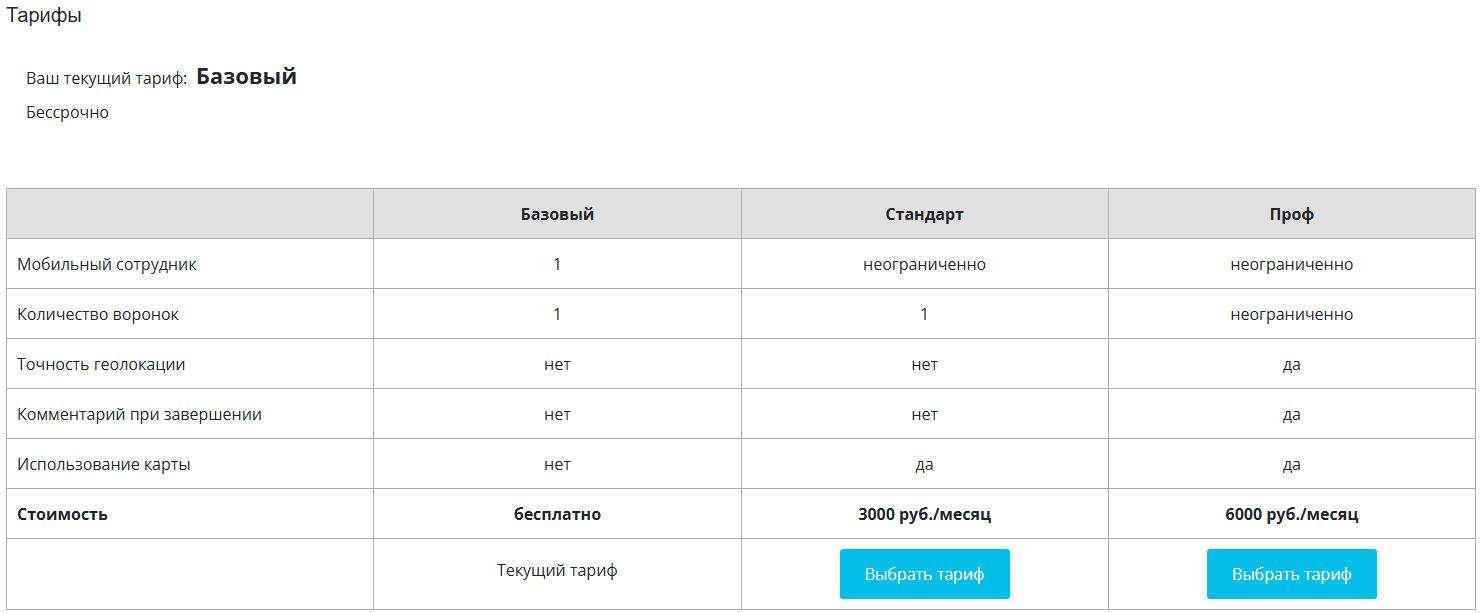Select the "Проф" column header
Image resolution: width=1482 pixels, height=613 pixels.
1291,214
